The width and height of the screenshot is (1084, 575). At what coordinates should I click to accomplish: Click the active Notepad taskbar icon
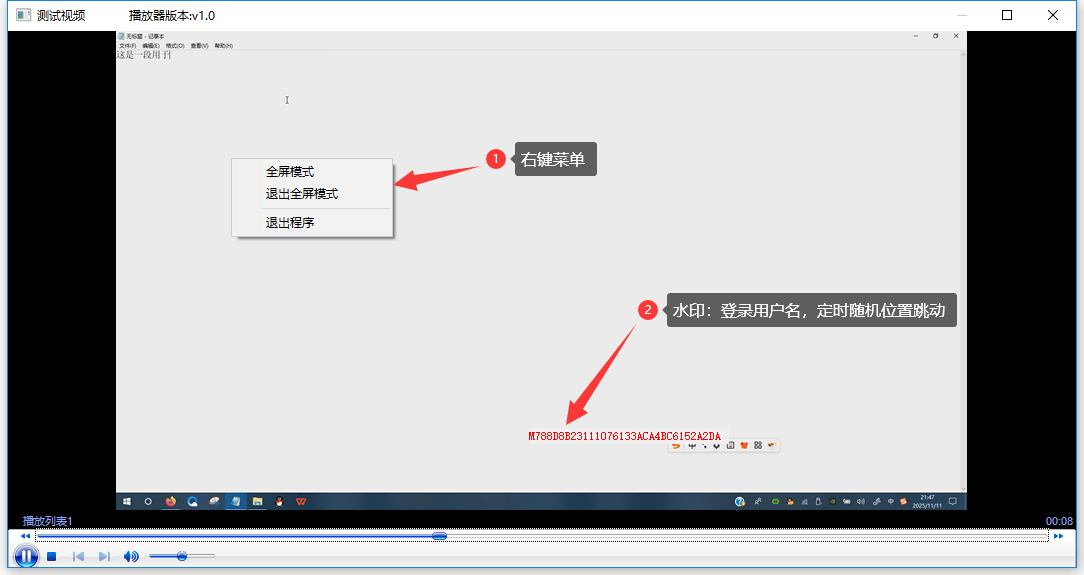tap(236, 502)
